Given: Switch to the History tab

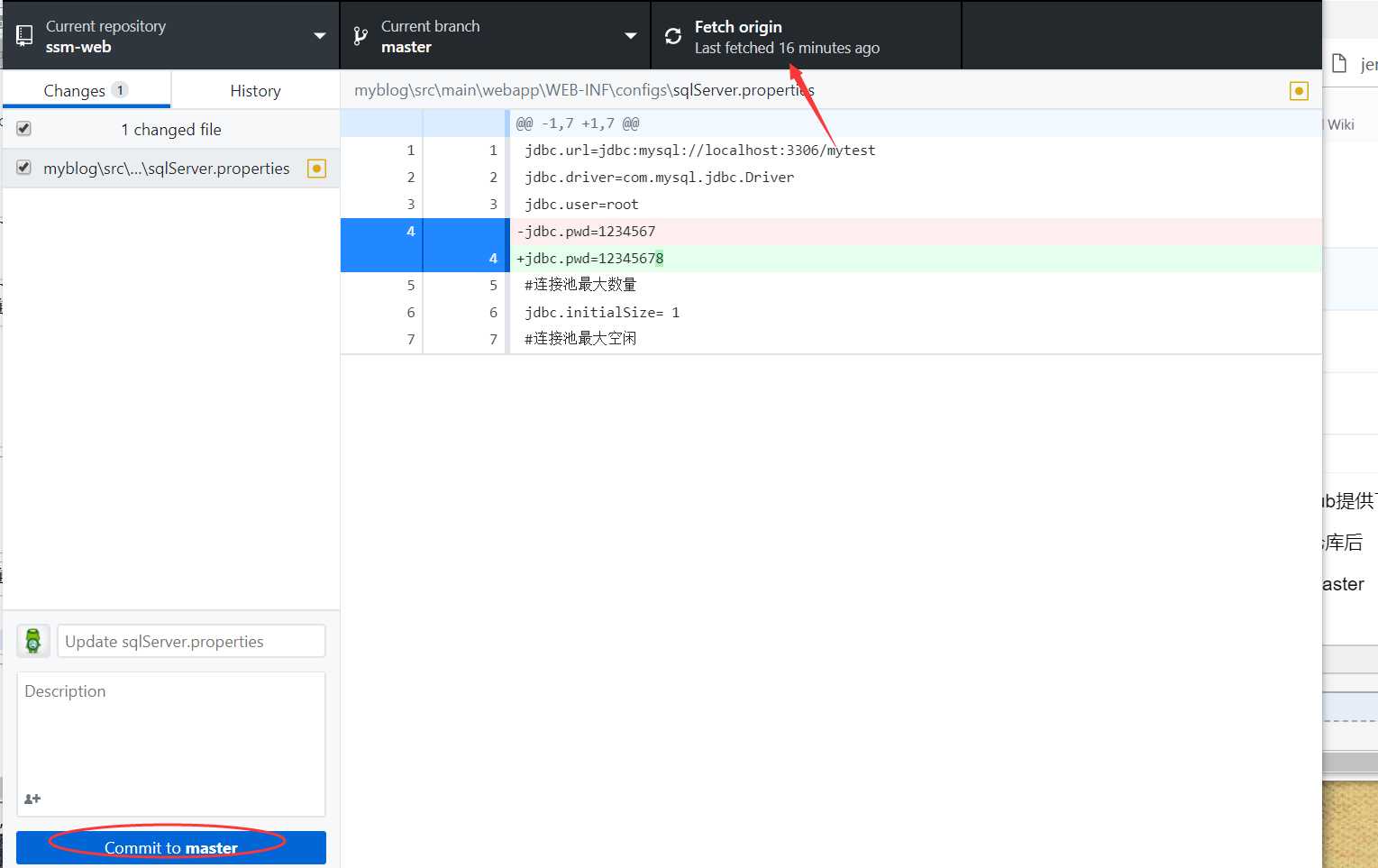Looking at the screenshot, I should point(255,90).
